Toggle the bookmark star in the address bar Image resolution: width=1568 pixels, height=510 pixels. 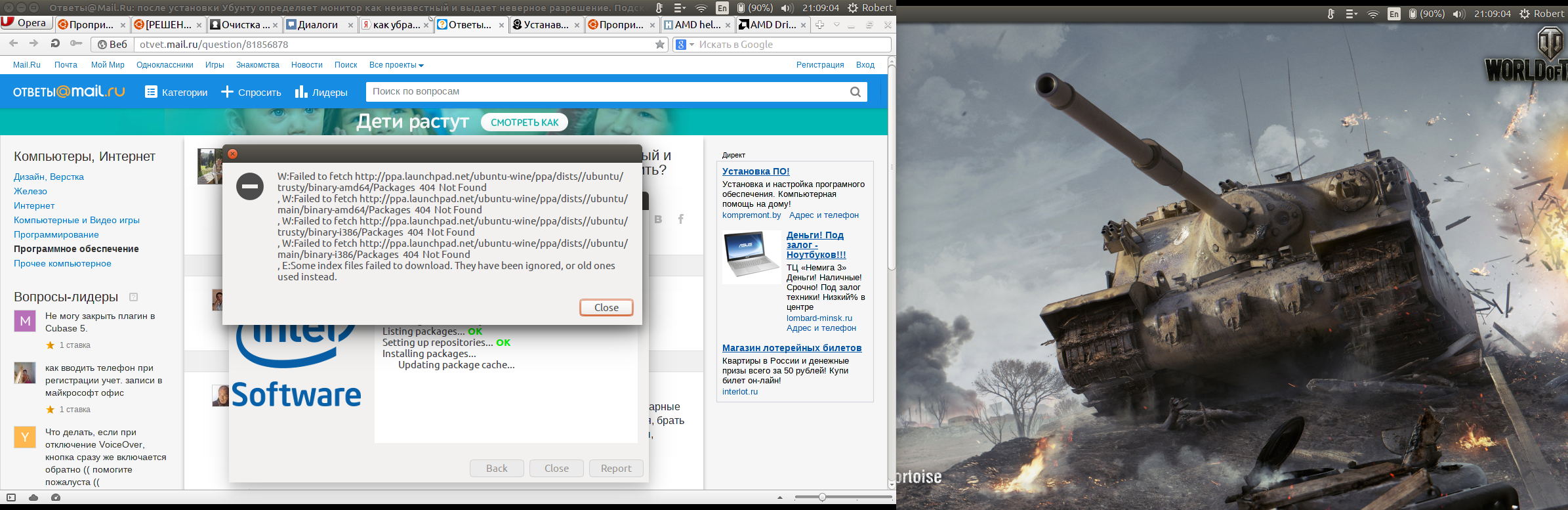click(659, 45)
